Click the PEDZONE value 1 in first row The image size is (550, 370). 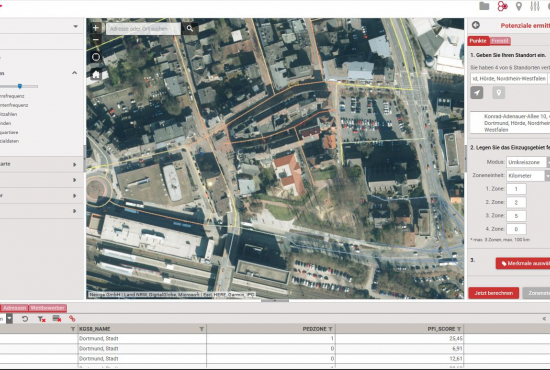(271, 338)
